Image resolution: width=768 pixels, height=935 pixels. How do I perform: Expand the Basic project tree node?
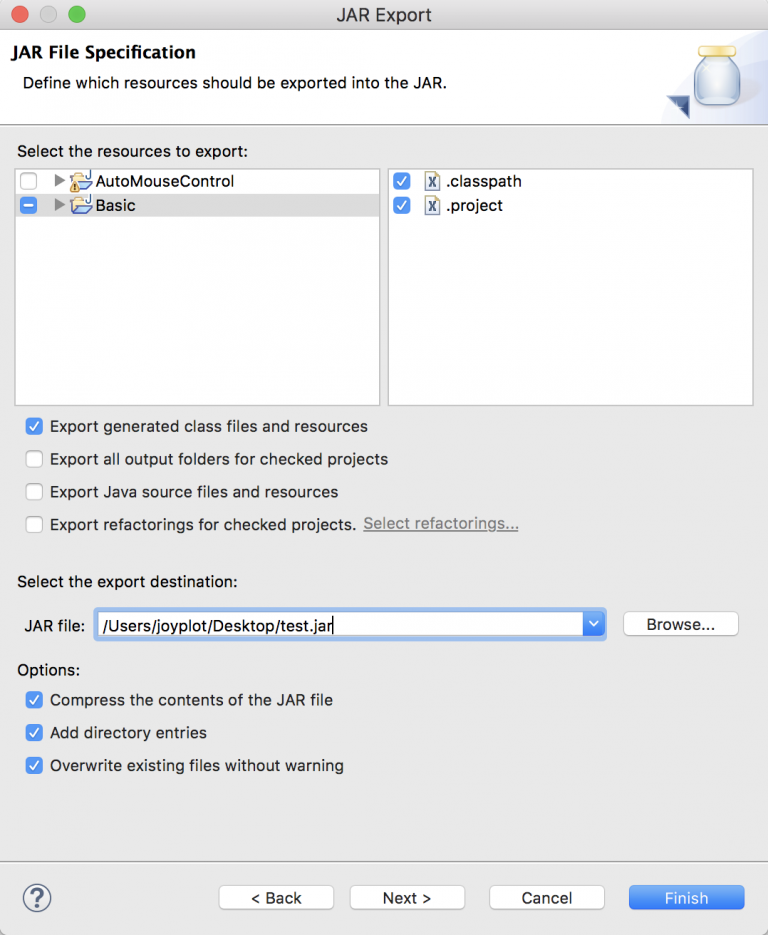pos(60,205)
